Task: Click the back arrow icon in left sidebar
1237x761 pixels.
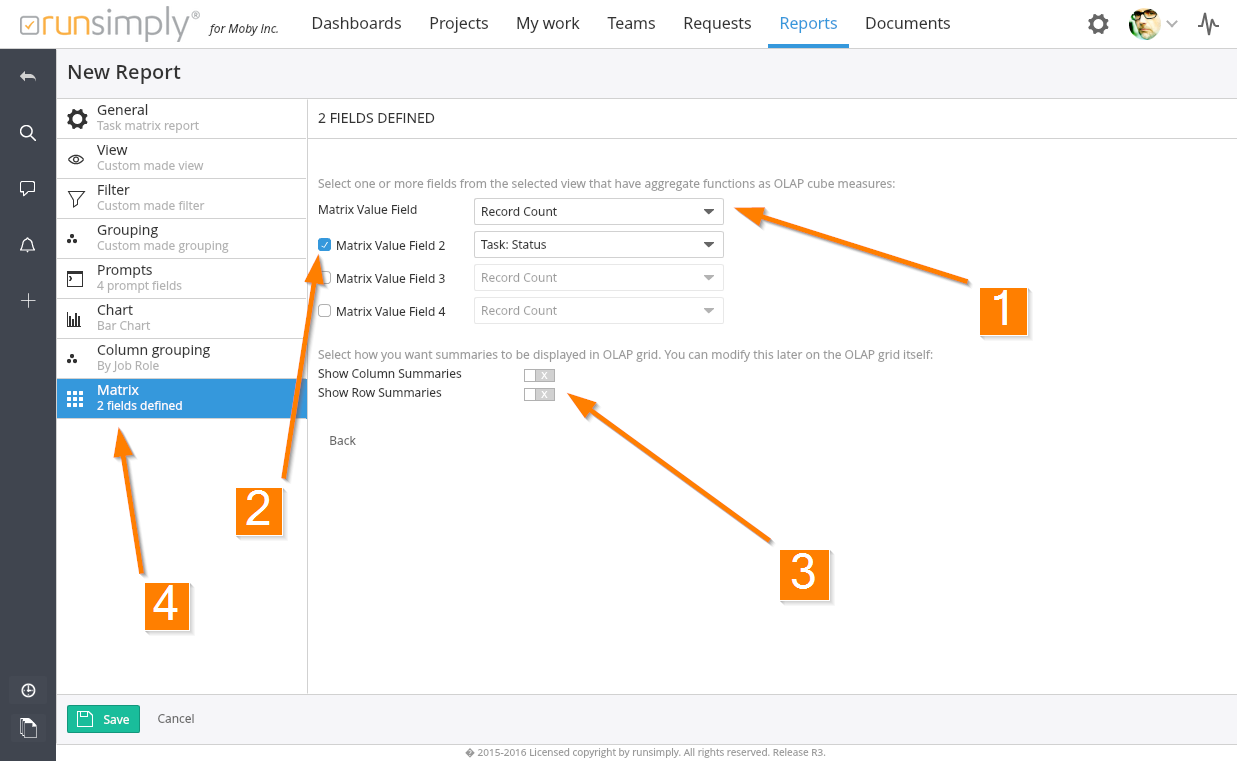Action: pyautogui.click(x=28, y=77)
